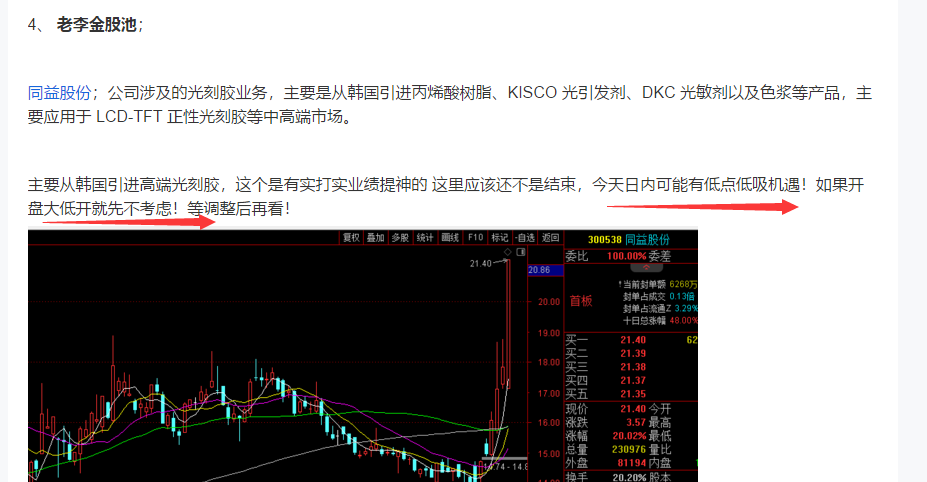The width and height of the screenshot is (927, 482).
Task: Open the 多股 multi-stock view
Action: pos(400,238)
